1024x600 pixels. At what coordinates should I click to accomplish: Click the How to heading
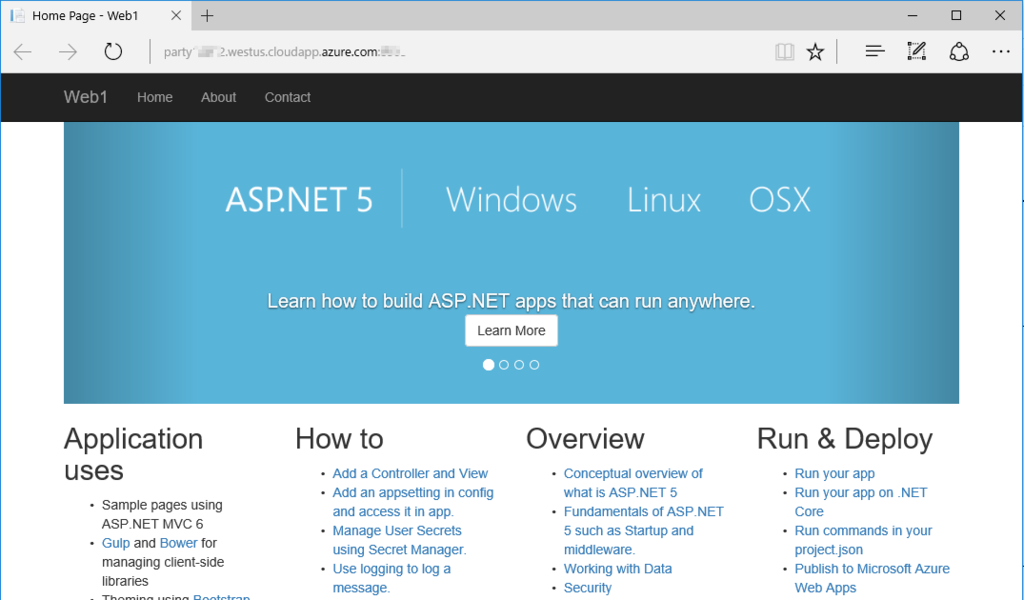point(339,439)
